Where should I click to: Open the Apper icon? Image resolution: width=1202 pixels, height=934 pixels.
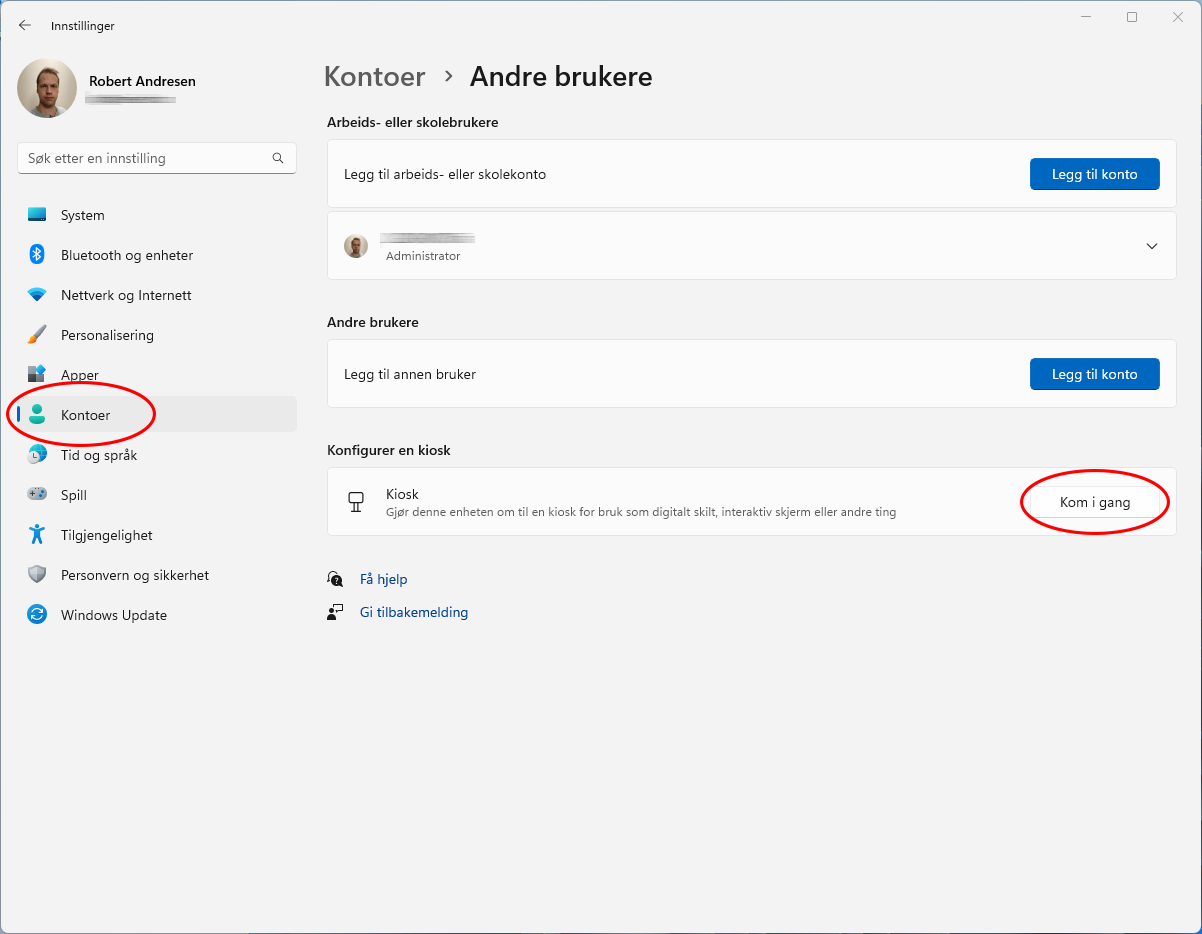(37, 375)
